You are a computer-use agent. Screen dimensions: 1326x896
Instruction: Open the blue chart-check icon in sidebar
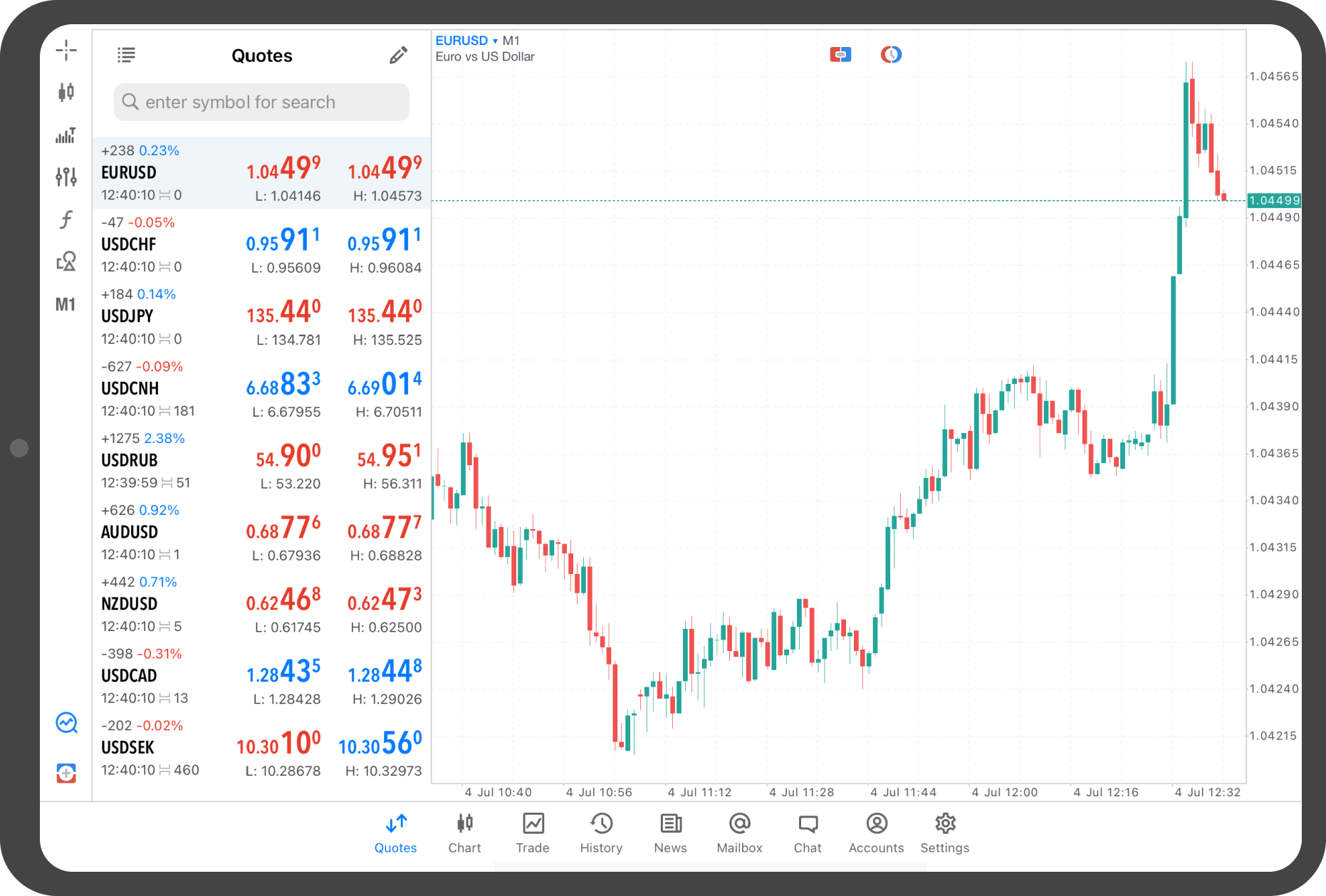click(66, 723)
